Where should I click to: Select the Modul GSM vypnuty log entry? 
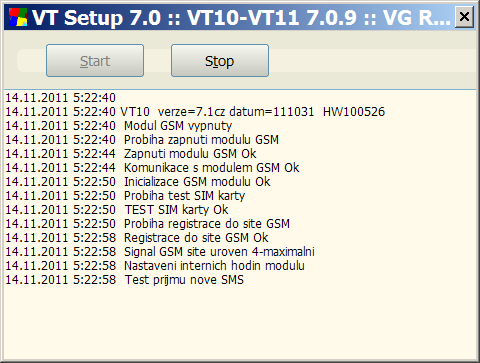pos(119,126)
